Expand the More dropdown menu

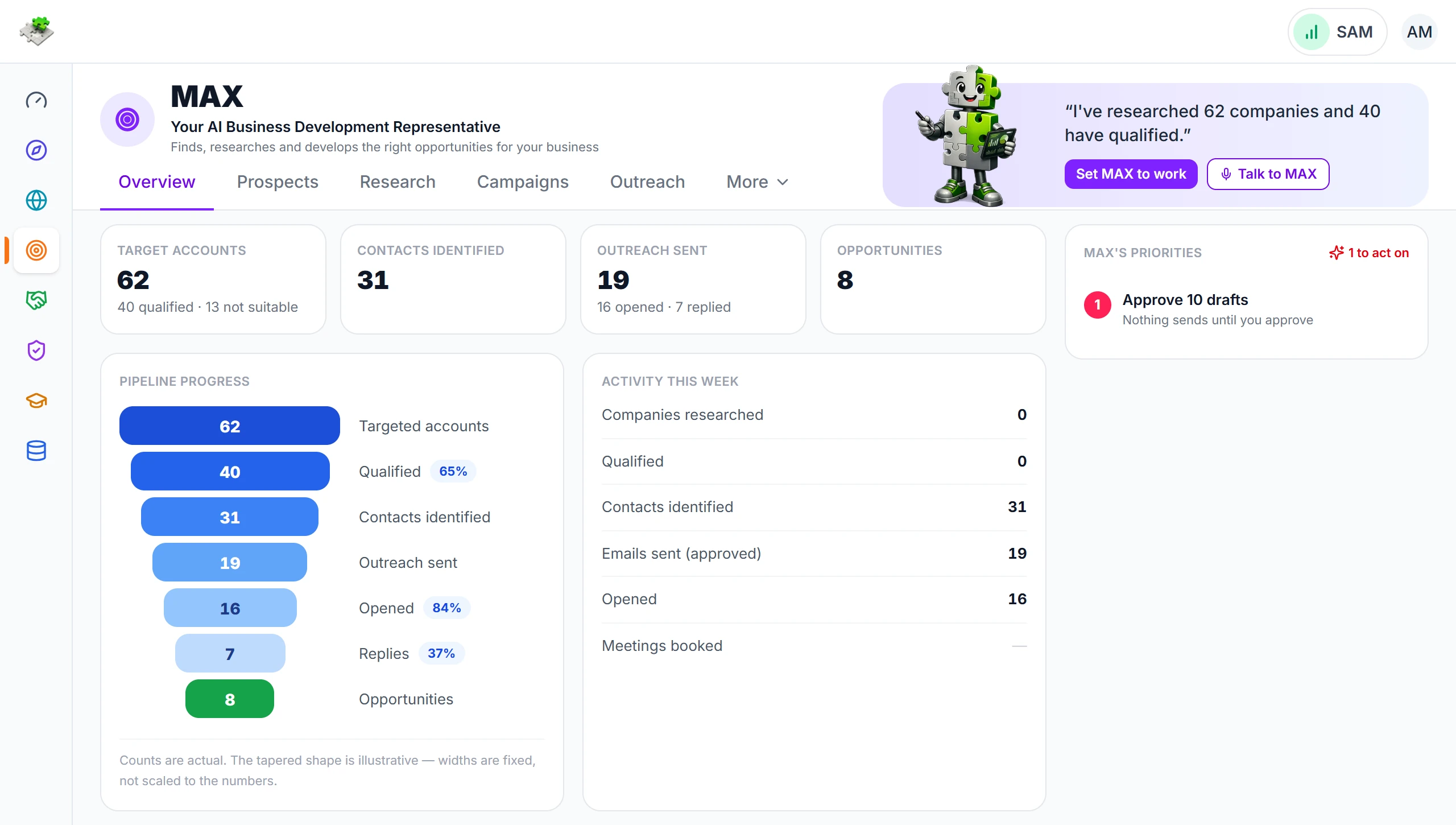[758, 182]
